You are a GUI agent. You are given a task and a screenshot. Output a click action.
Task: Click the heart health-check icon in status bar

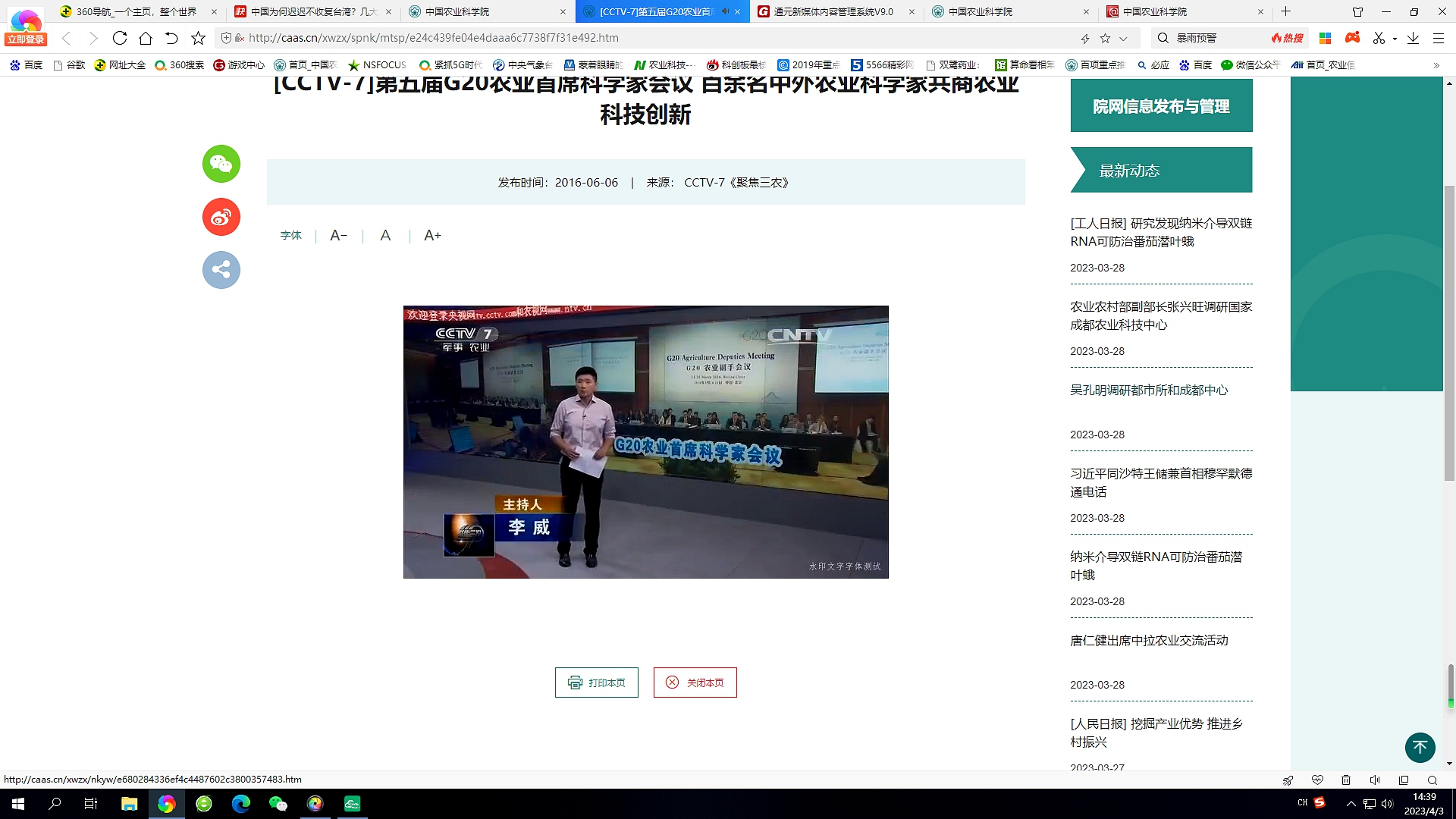point(1317,780)
